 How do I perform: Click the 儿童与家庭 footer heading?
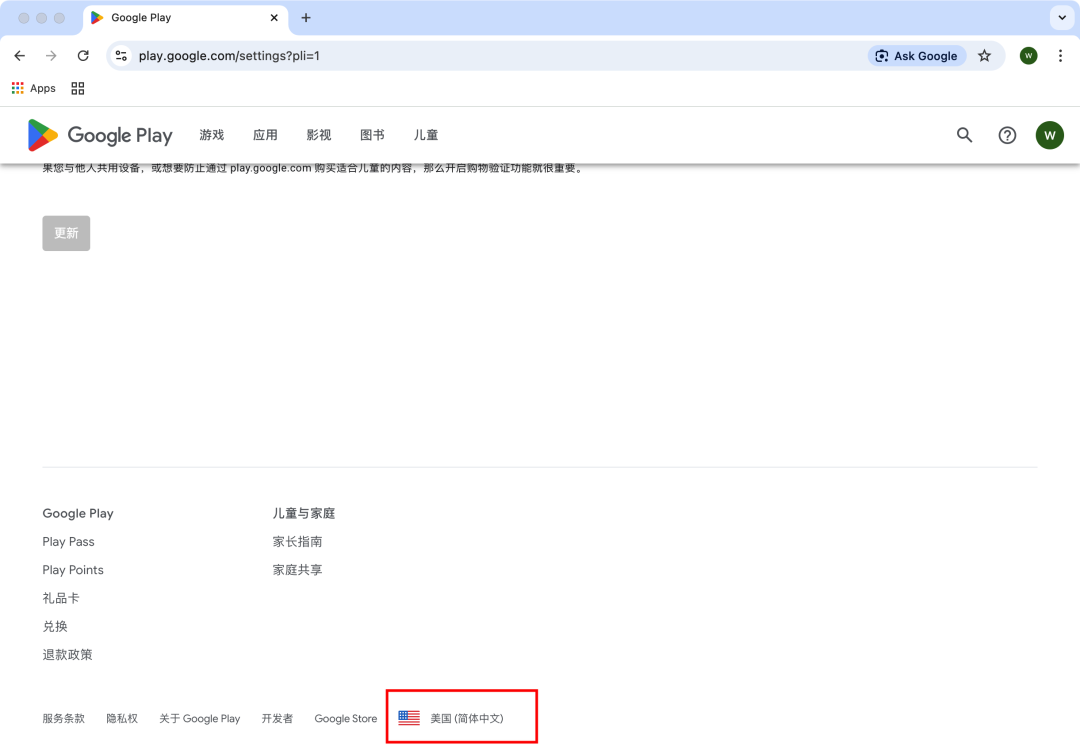(x=304, y=514)
